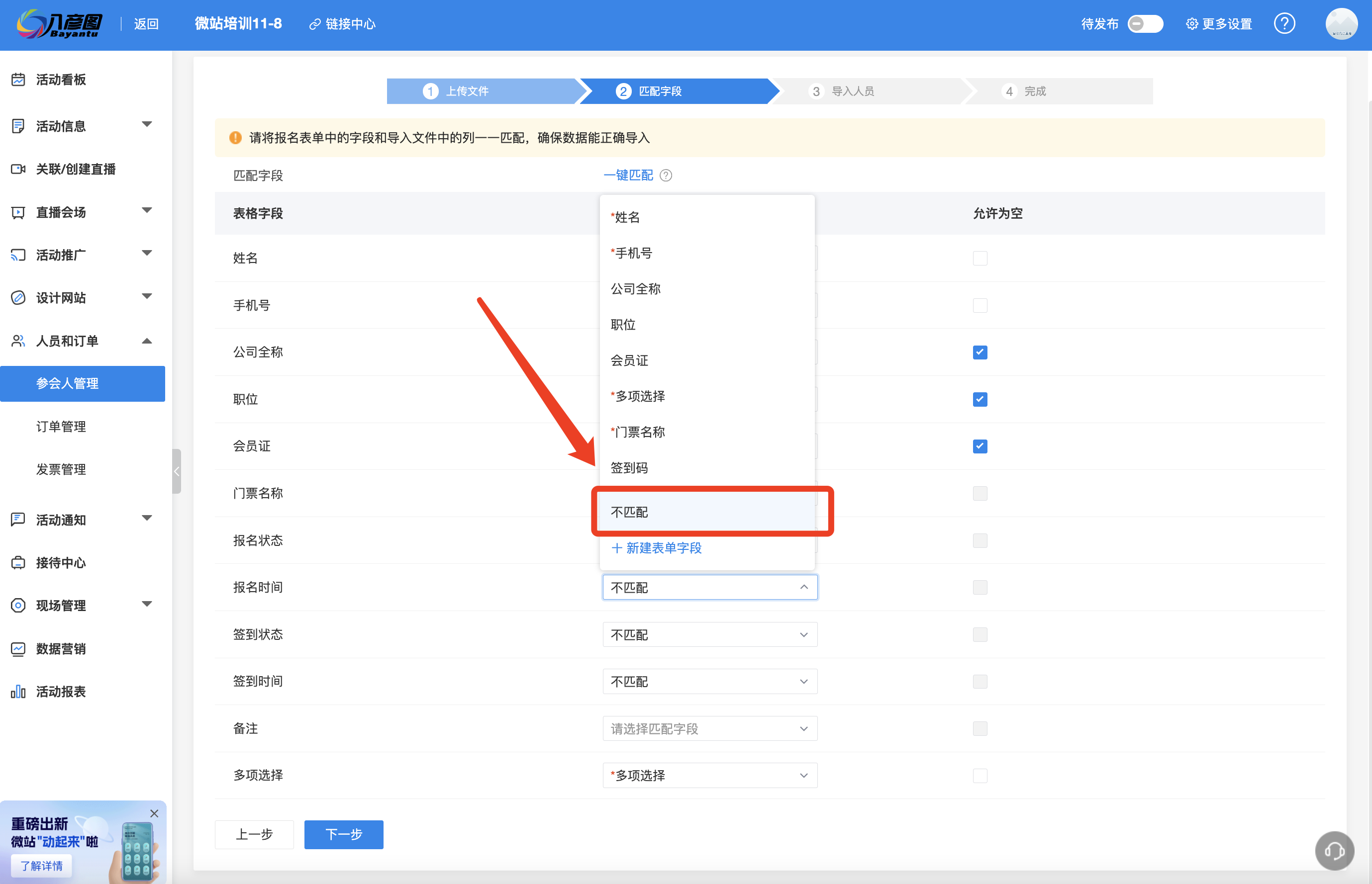Click the 数据营销 chart icon
The height and width of the screenshot is (884, 1372).
click(18, 649)
